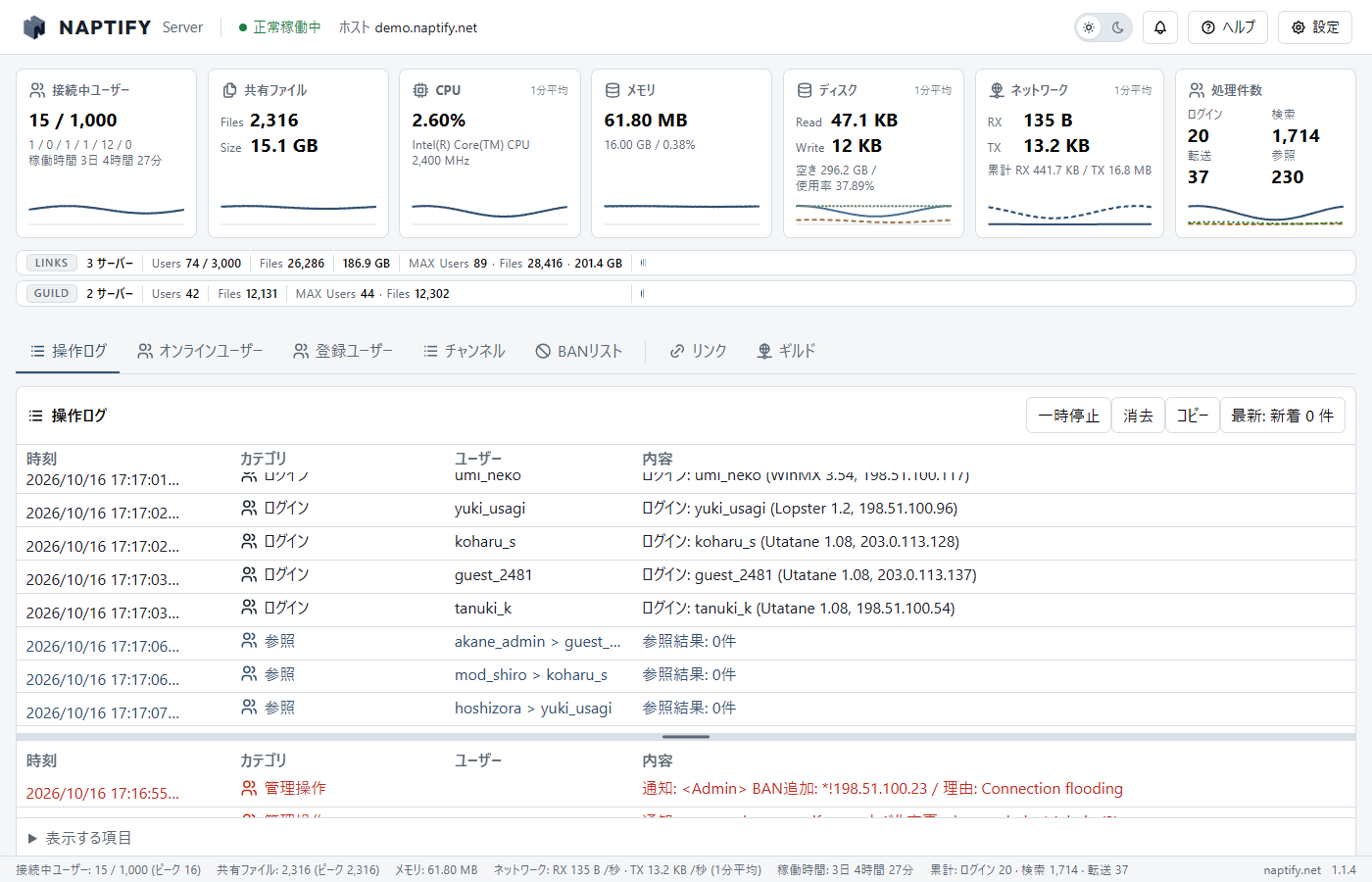Go to the BANリスト tab
The height and width of the screenshot is (882, 1372).
[579, 351]
